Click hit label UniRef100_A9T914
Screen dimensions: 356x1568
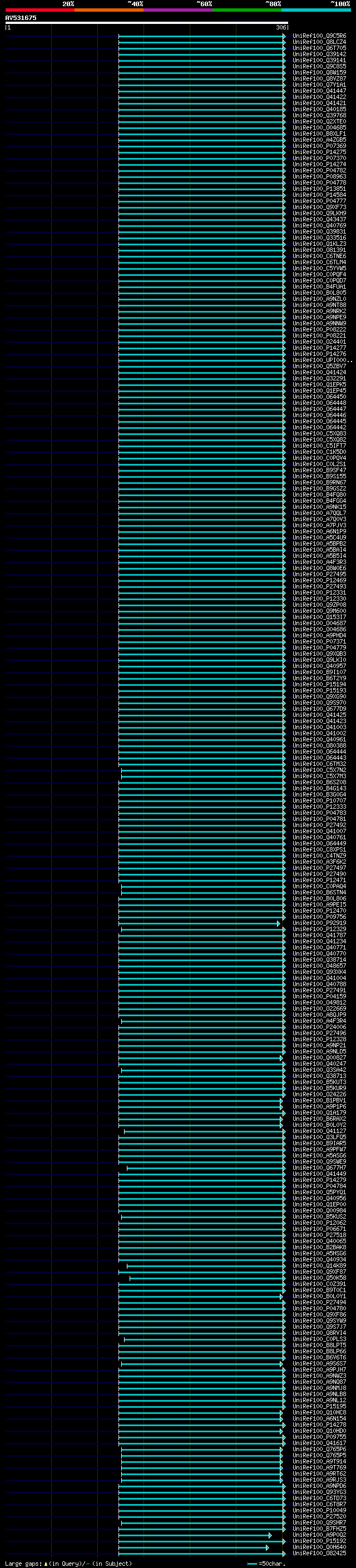[x=319, y=1461]
